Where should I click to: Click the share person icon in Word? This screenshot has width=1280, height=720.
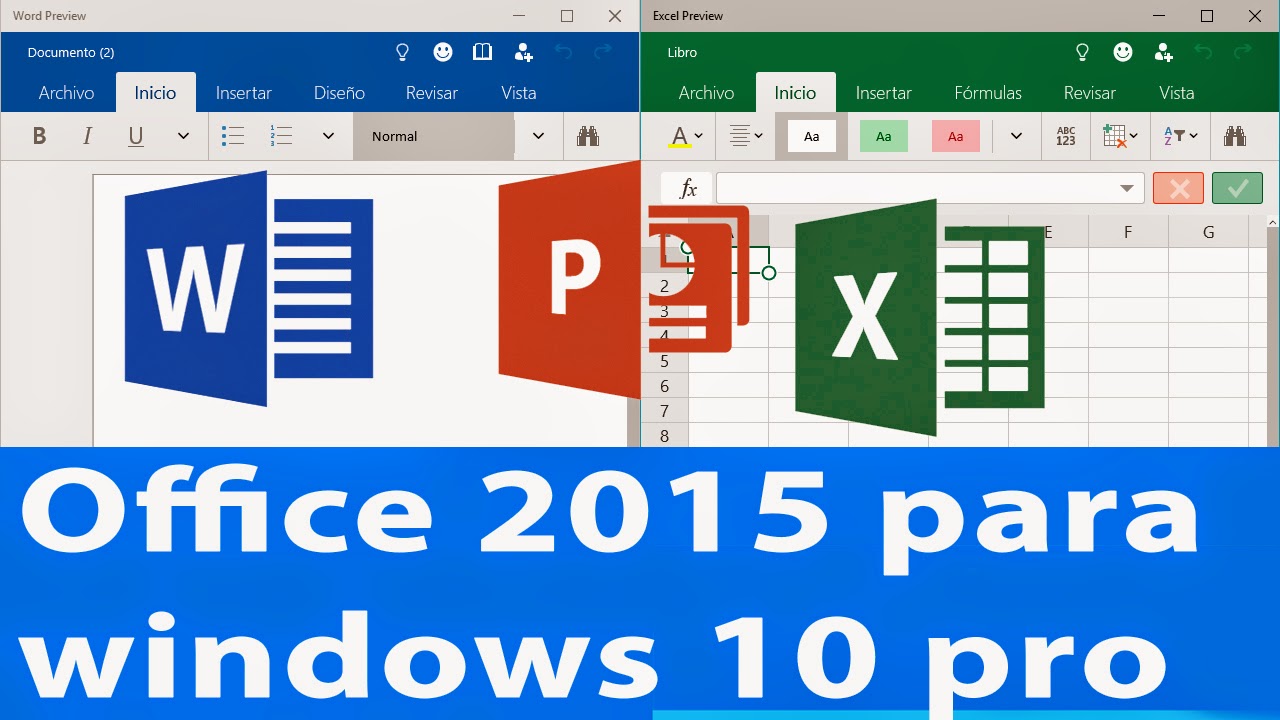click(522, 51)
